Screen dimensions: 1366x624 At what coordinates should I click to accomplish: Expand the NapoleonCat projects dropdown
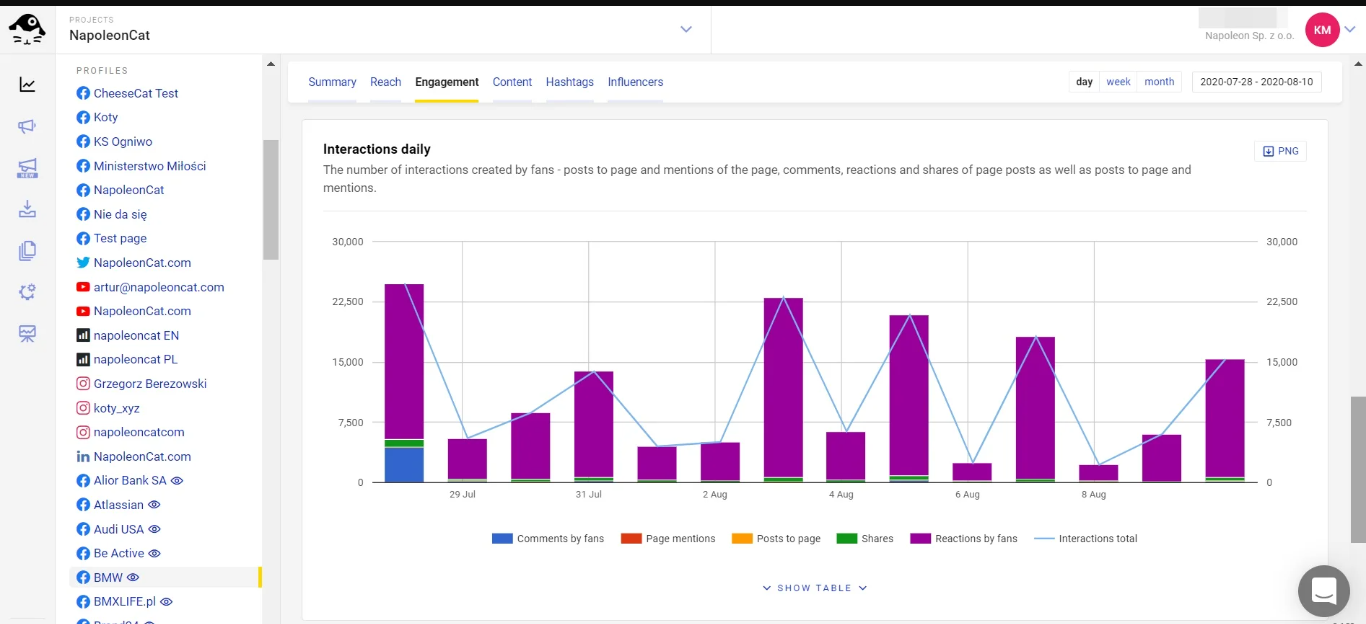click(686, 29)
